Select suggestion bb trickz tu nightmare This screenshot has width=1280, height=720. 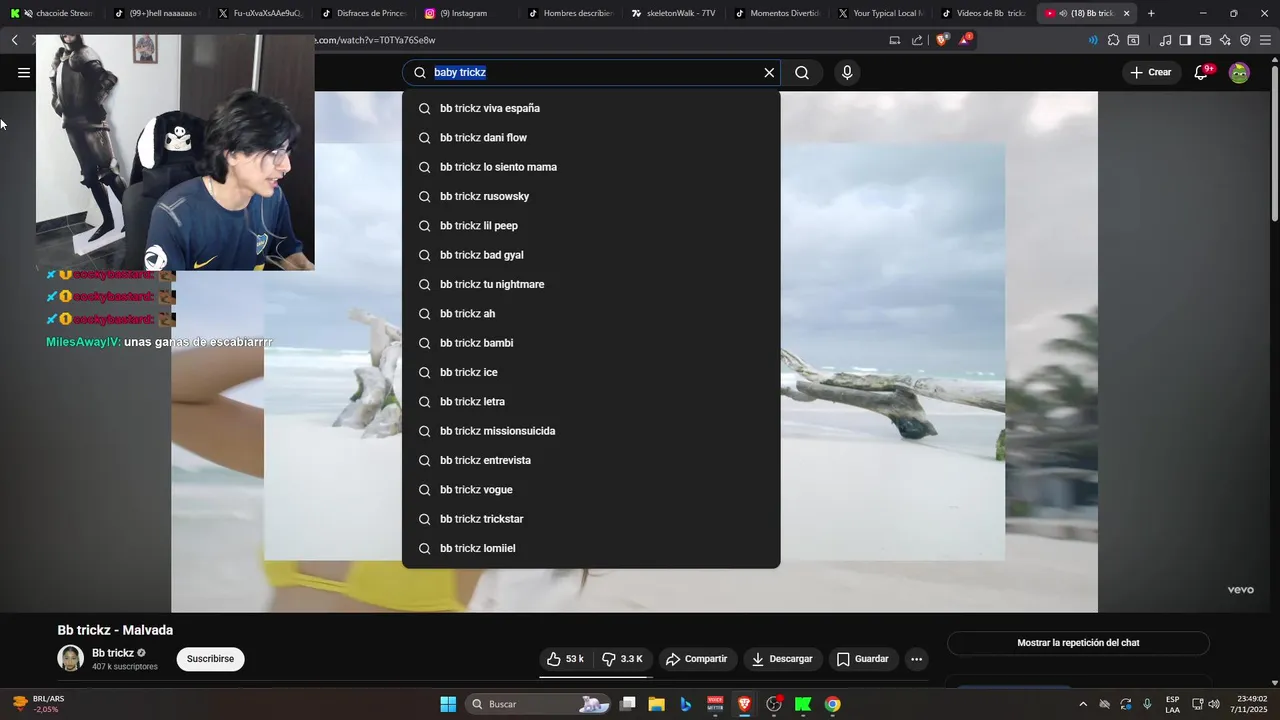[x=591, y=284]
